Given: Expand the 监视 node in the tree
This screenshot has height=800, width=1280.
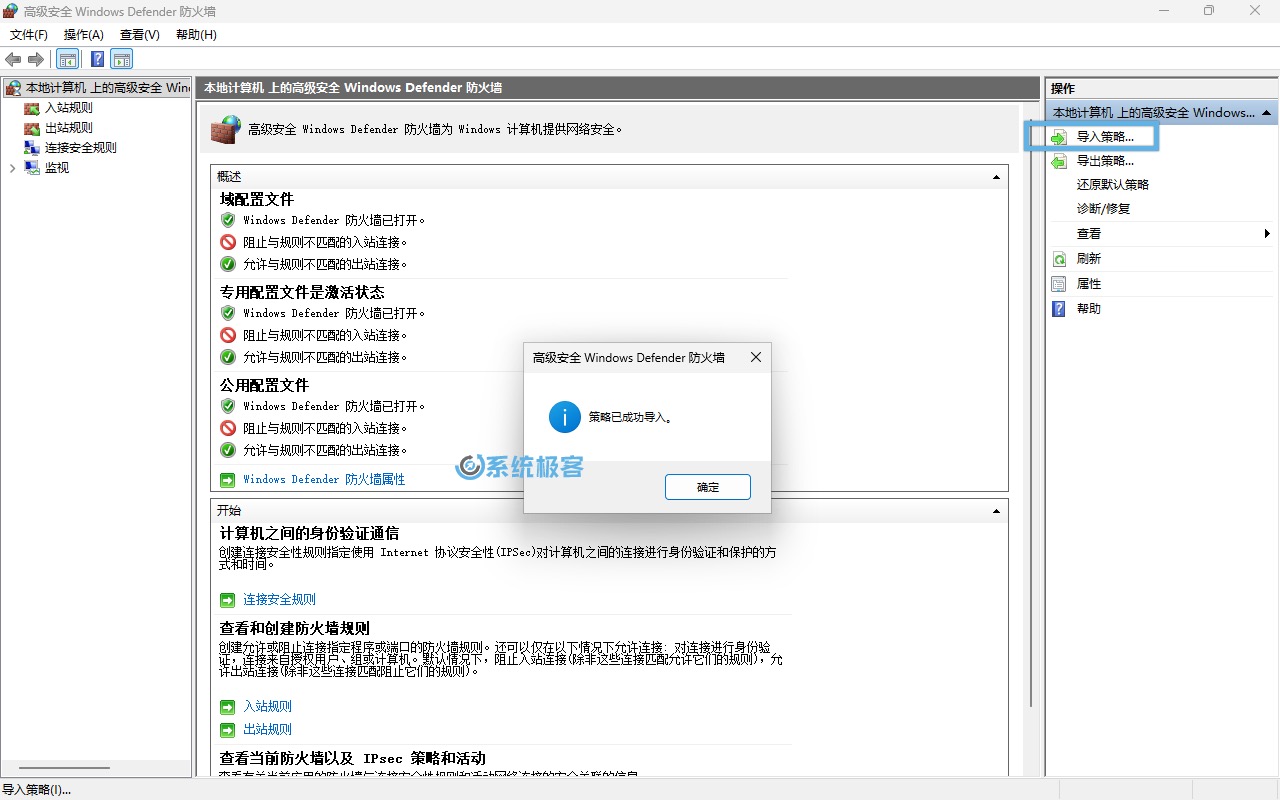Looking at the screenshot, I should pyautogui.click(x=11, y=167).
